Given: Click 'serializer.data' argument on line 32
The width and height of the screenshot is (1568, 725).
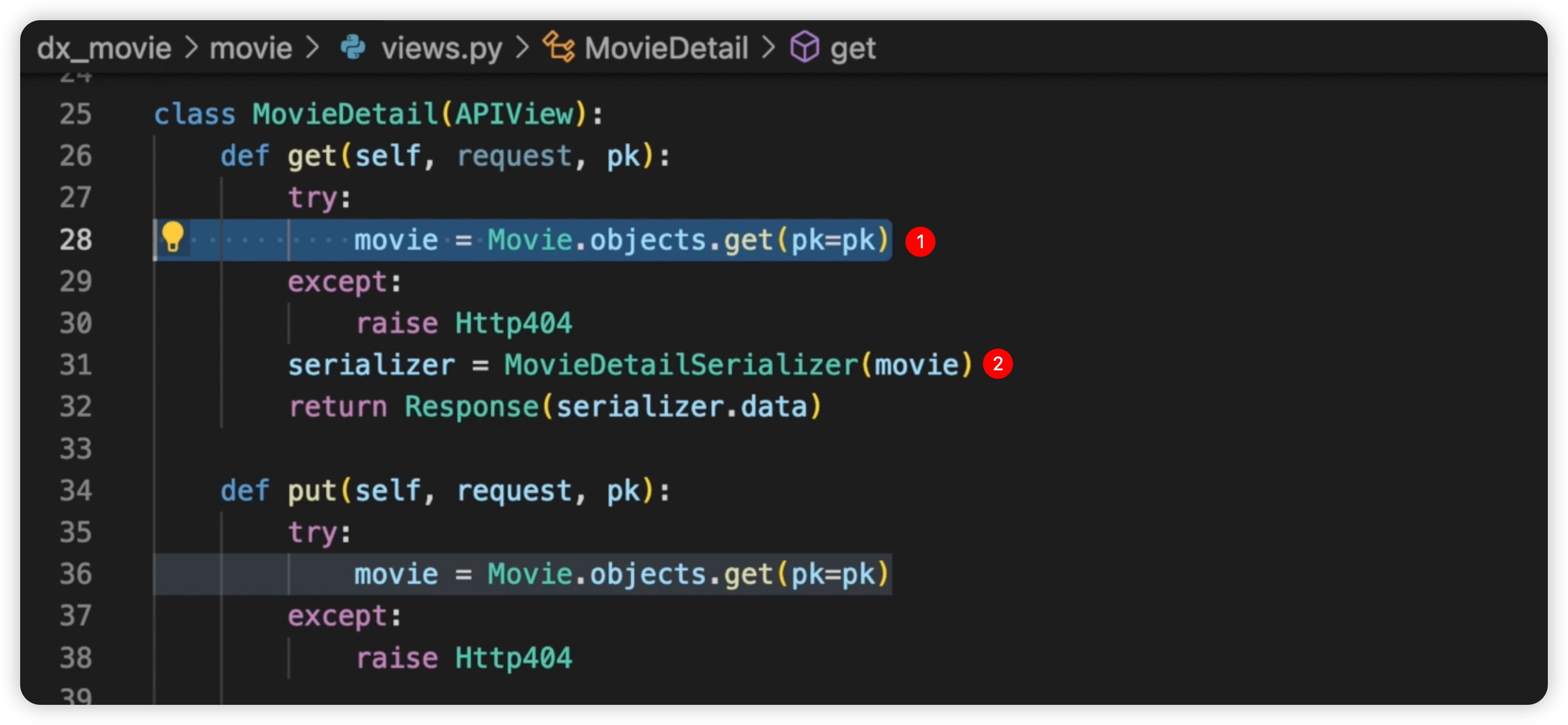Looking at the screenshot, I should [682, 407].
